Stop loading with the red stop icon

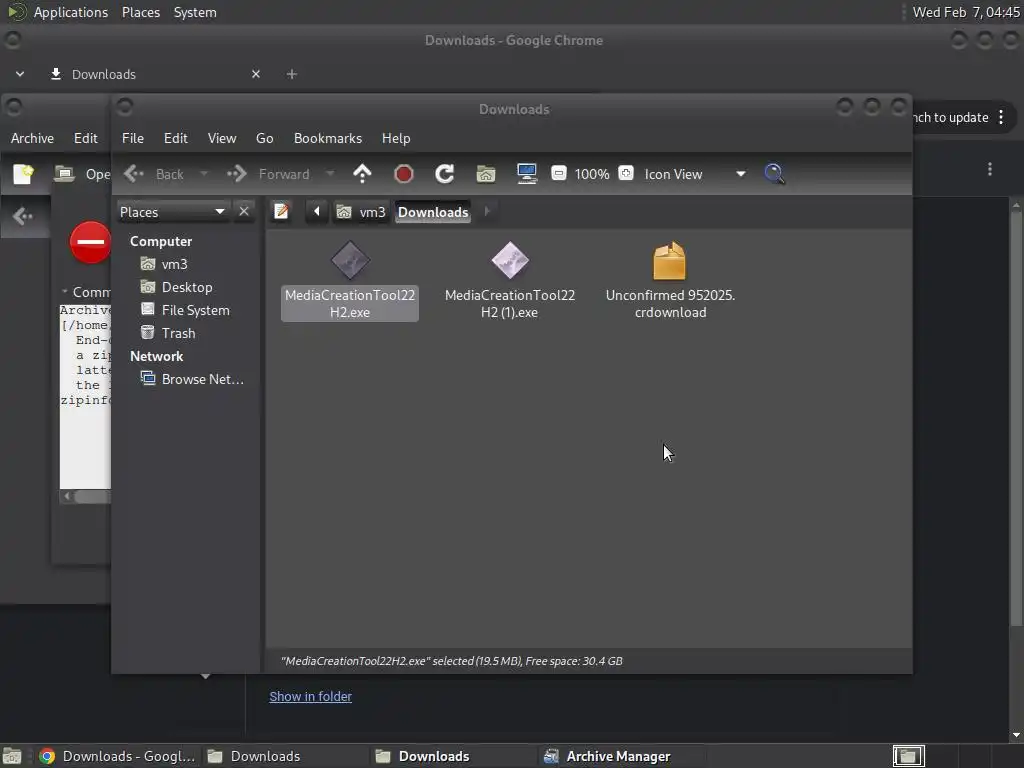click(404, 174)
